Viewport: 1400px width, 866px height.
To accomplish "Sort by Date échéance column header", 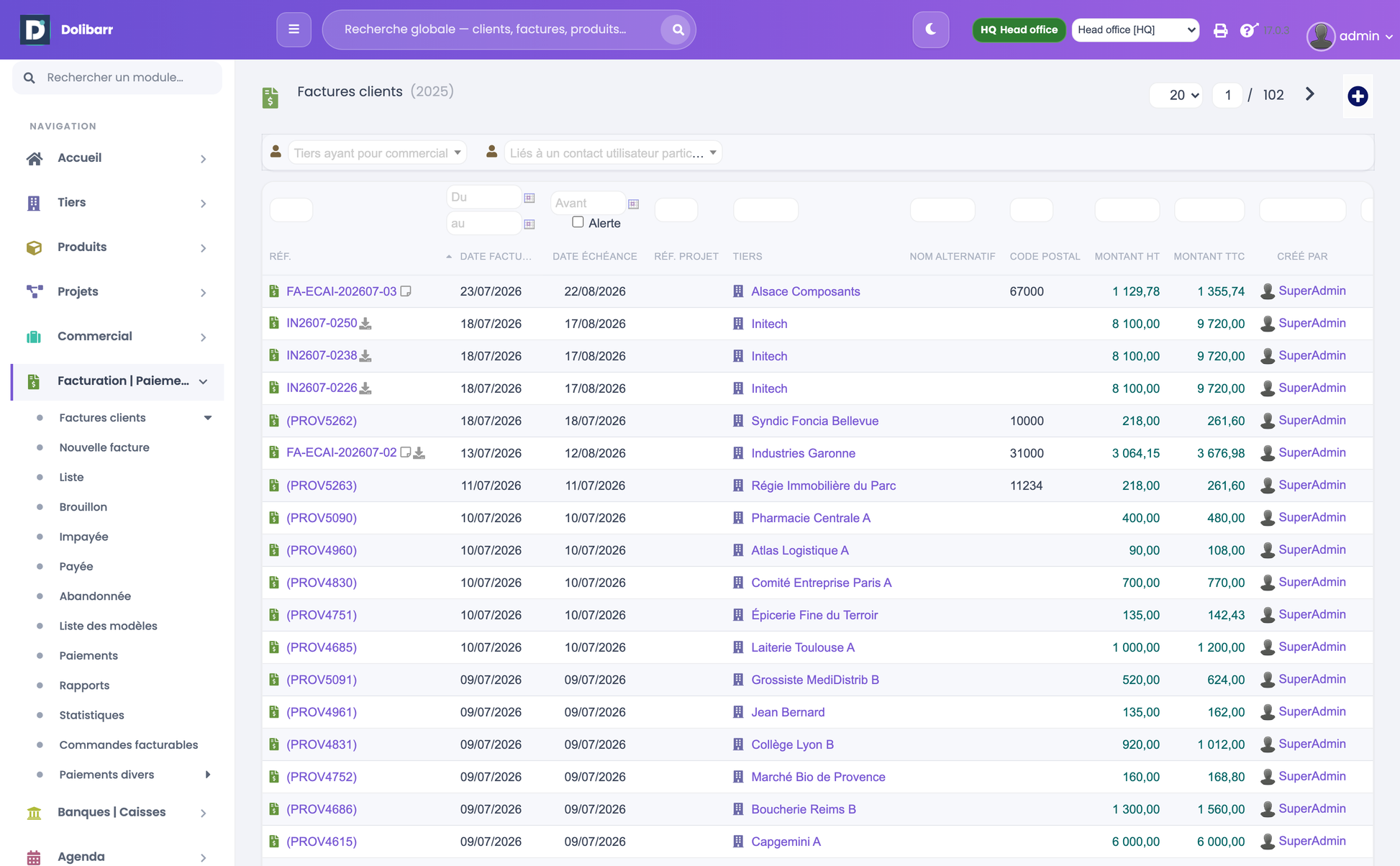I will pos(594,257).
